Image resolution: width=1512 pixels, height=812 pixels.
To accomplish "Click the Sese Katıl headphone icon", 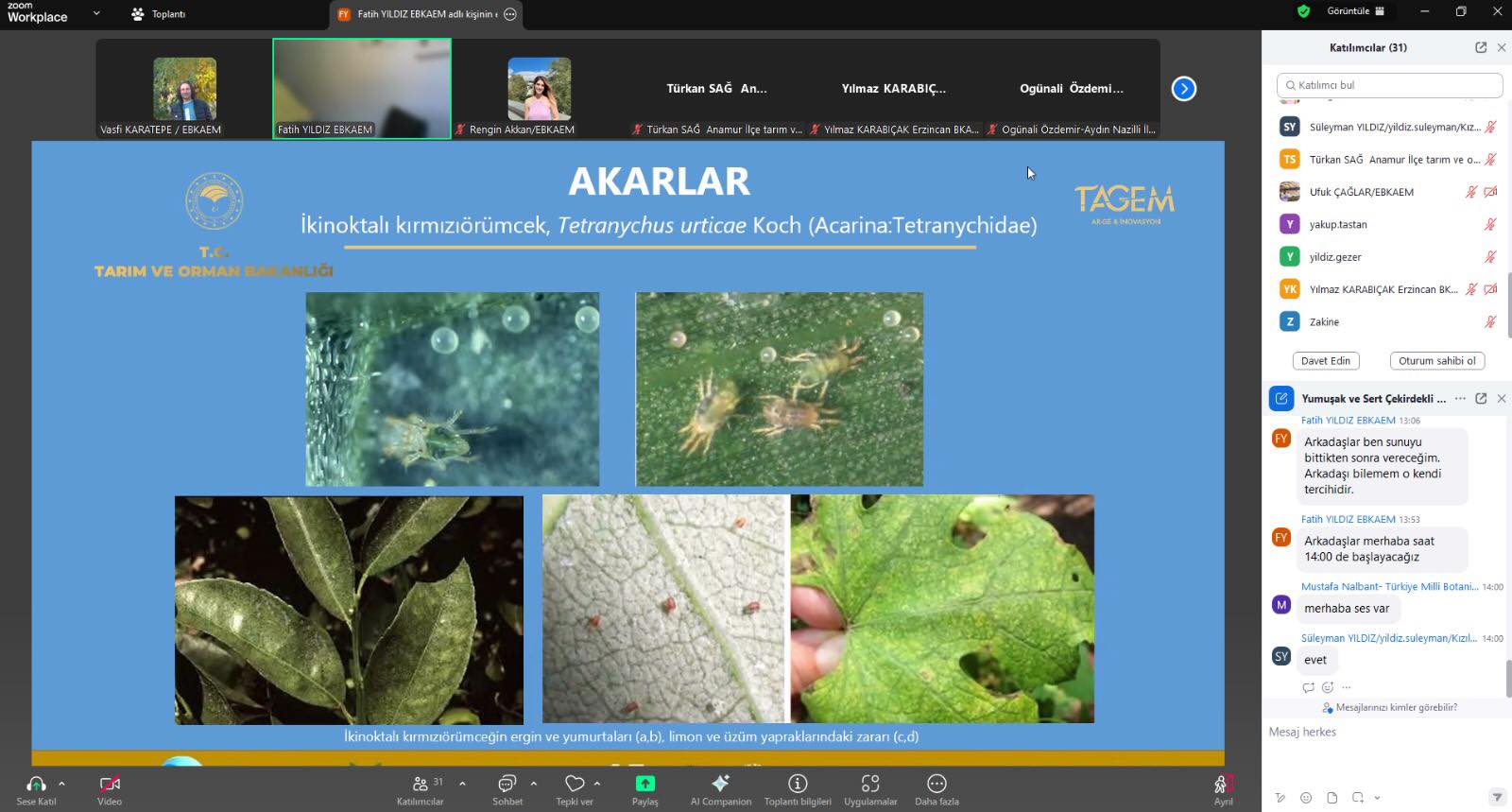I will (x=36, y=784).
